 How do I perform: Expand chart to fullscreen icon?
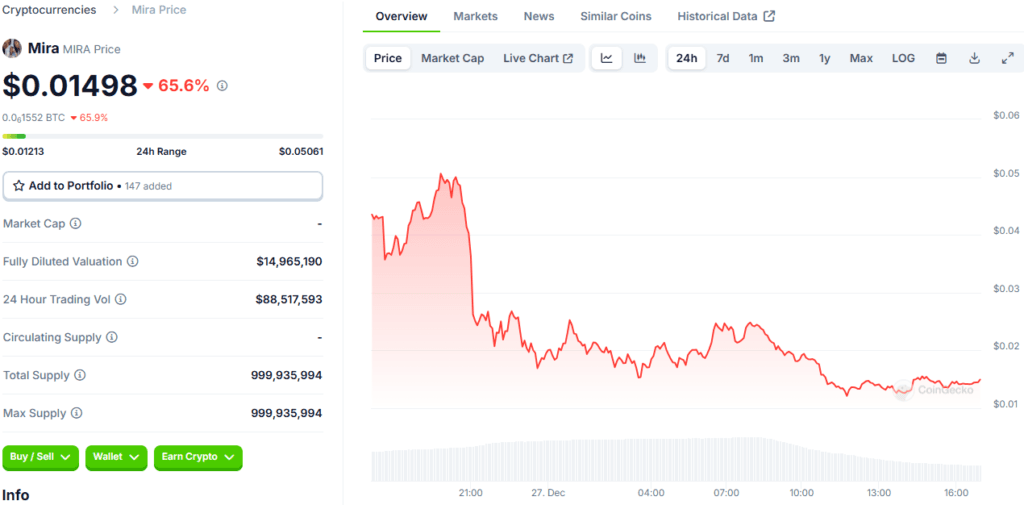pyautogui.click(x=1007, y=58)
